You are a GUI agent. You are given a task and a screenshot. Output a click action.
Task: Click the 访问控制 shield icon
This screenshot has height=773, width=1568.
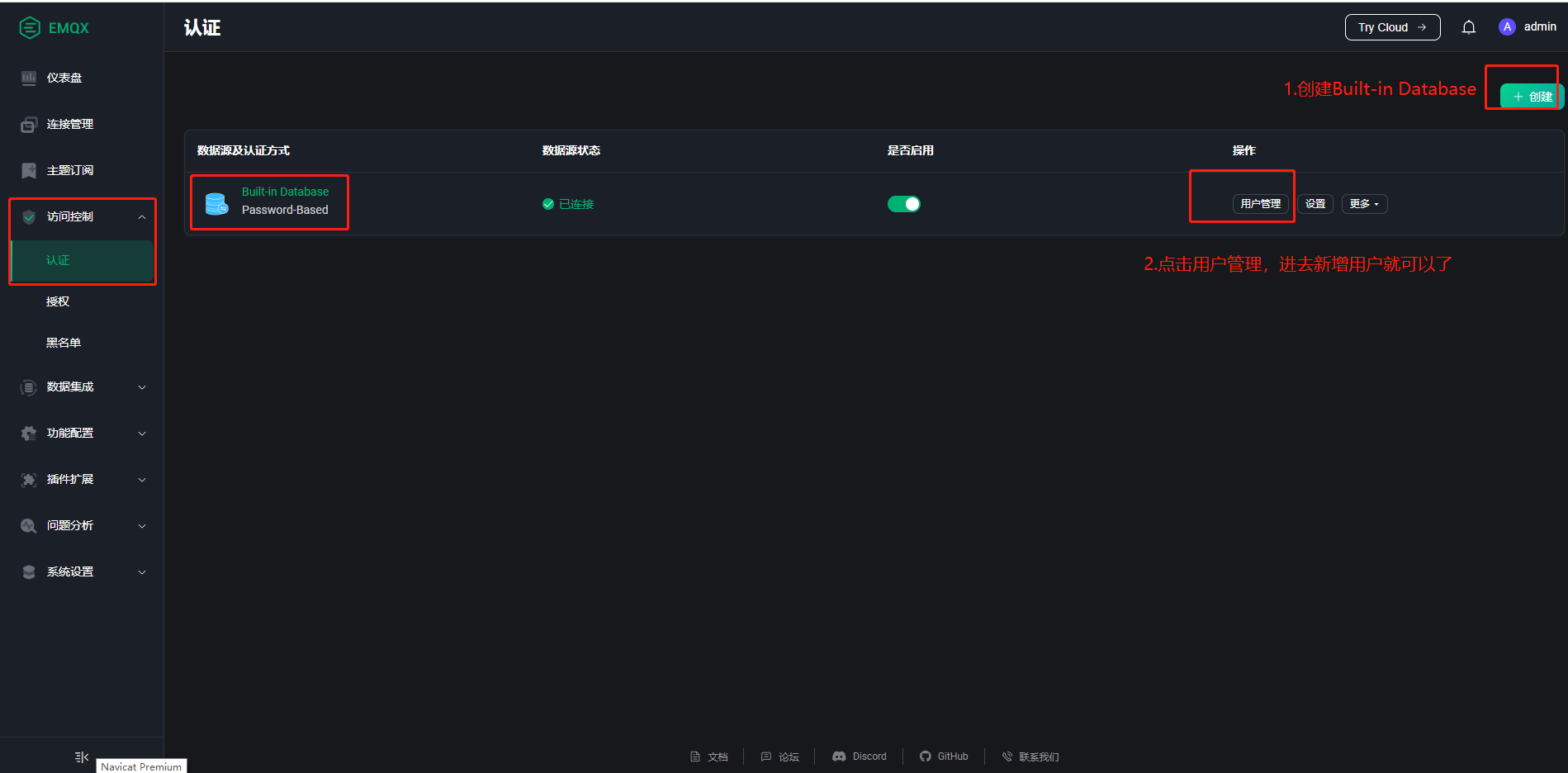[x=29, y=216]
